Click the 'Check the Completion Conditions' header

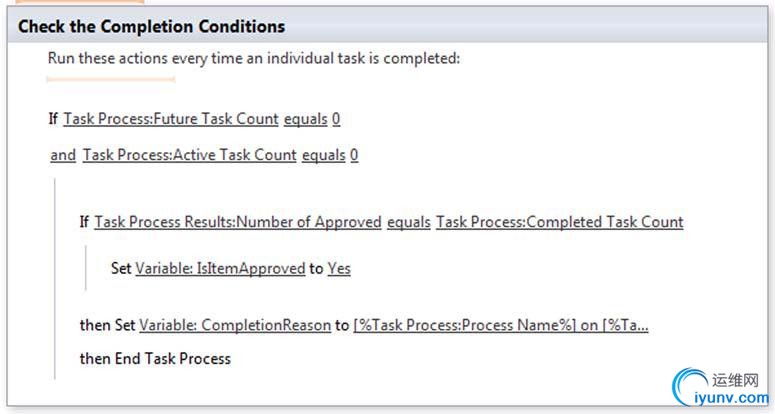pos(151,26)
